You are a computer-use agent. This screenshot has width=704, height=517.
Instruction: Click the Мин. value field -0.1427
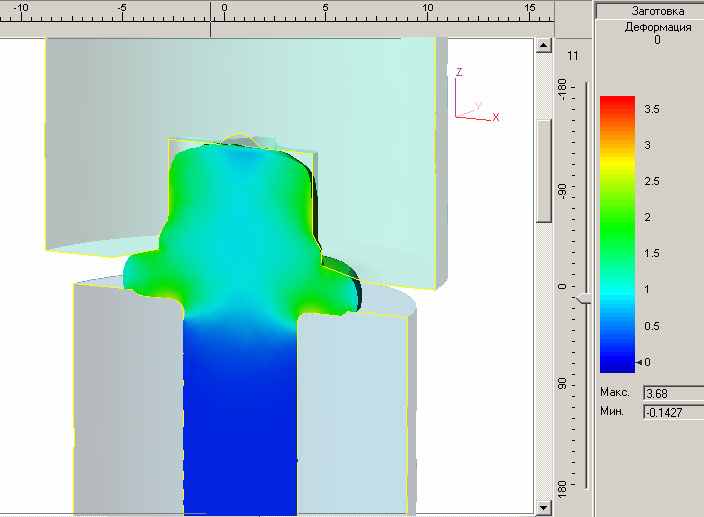click(673, 412)
